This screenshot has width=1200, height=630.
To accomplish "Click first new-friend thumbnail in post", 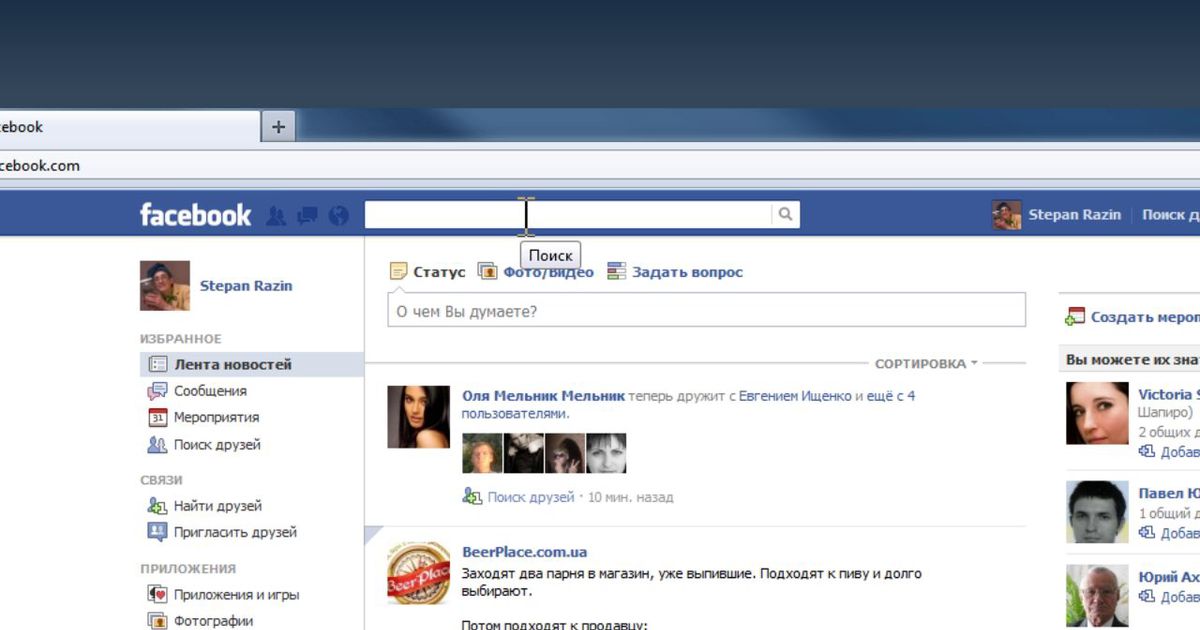I will (482, 453).
